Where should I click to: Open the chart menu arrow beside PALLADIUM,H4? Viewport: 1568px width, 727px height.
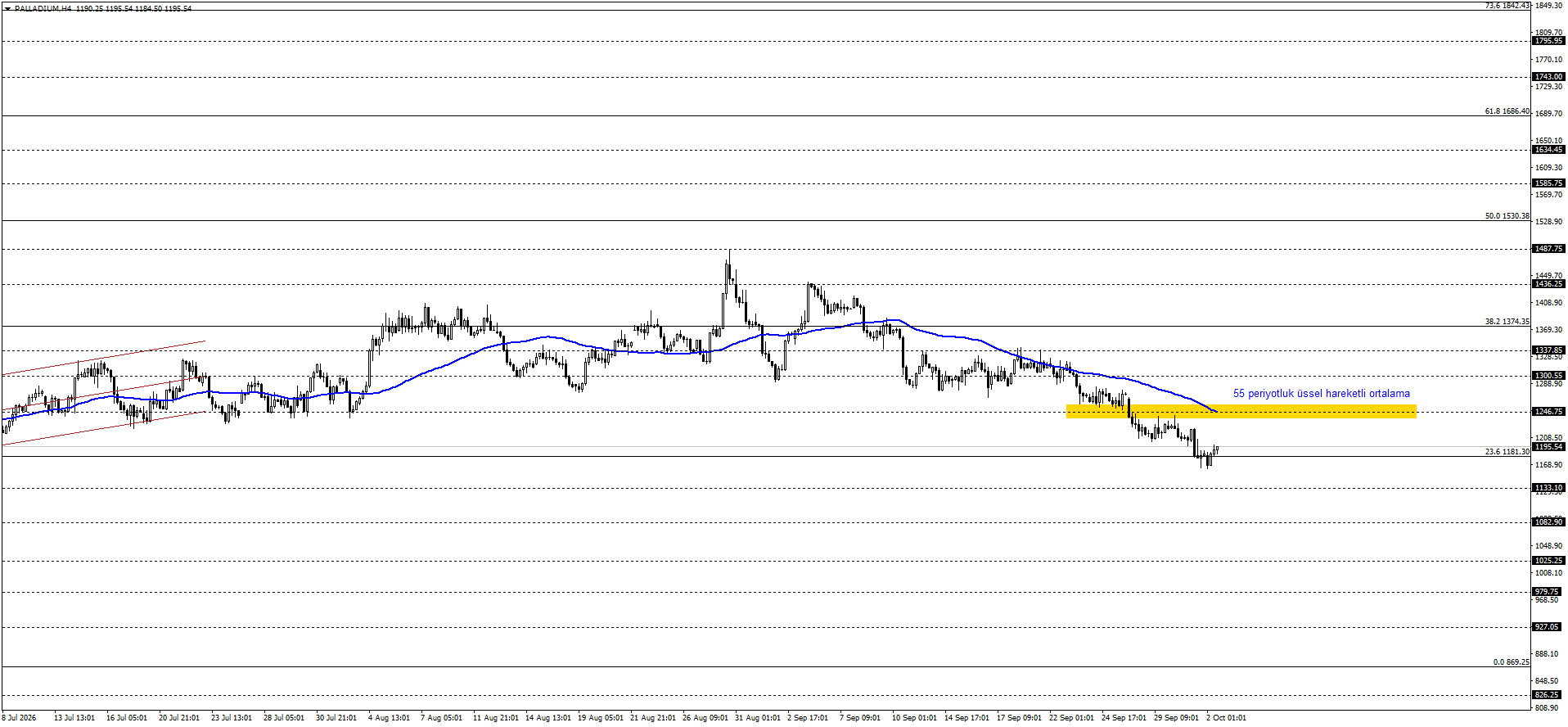tap(7, 8)
